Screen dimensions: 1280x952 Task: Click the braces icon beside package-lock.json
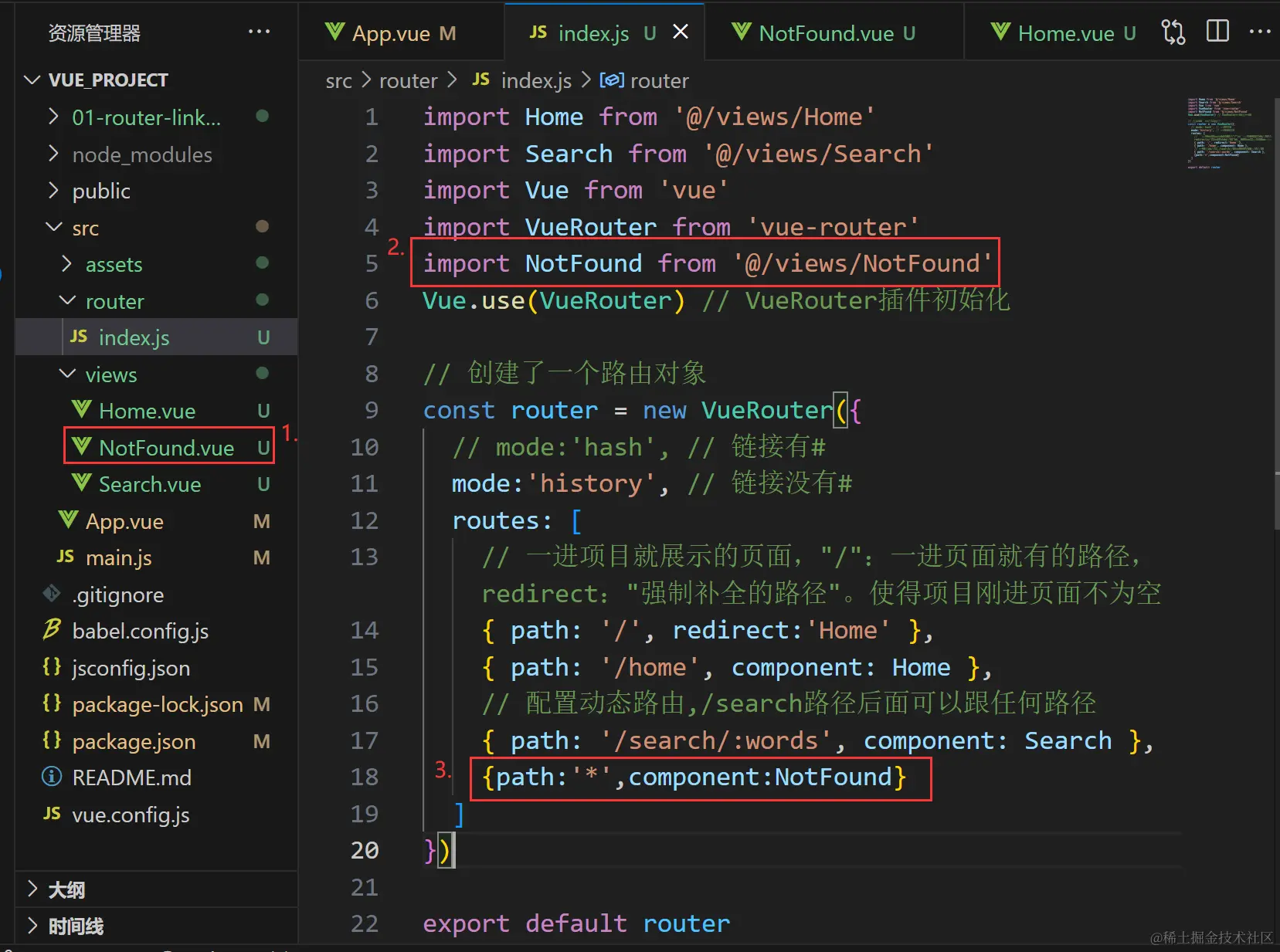[x=52, y=703]
